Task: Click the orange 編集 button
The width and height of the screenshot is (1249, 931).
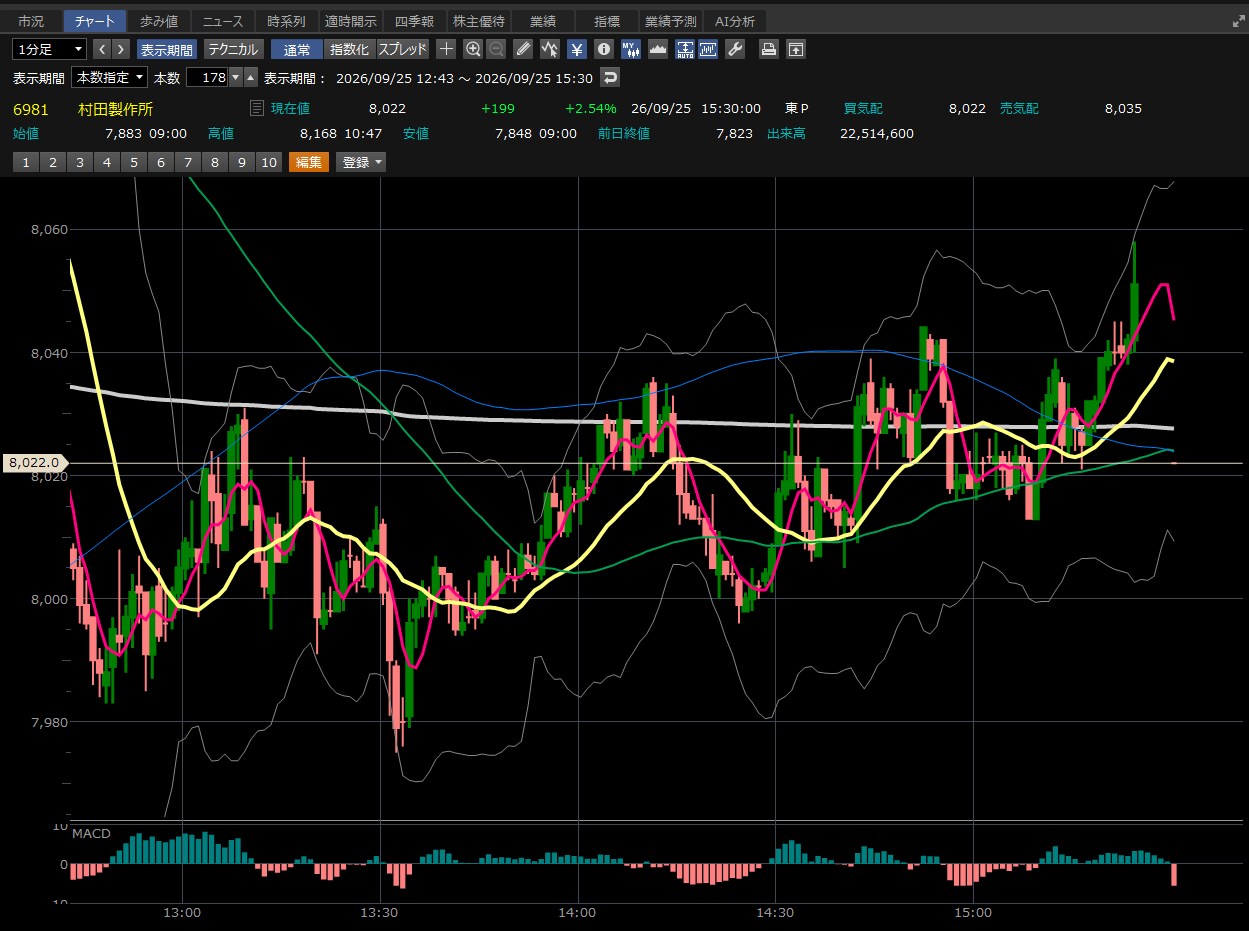Action: tap(309, 162)
